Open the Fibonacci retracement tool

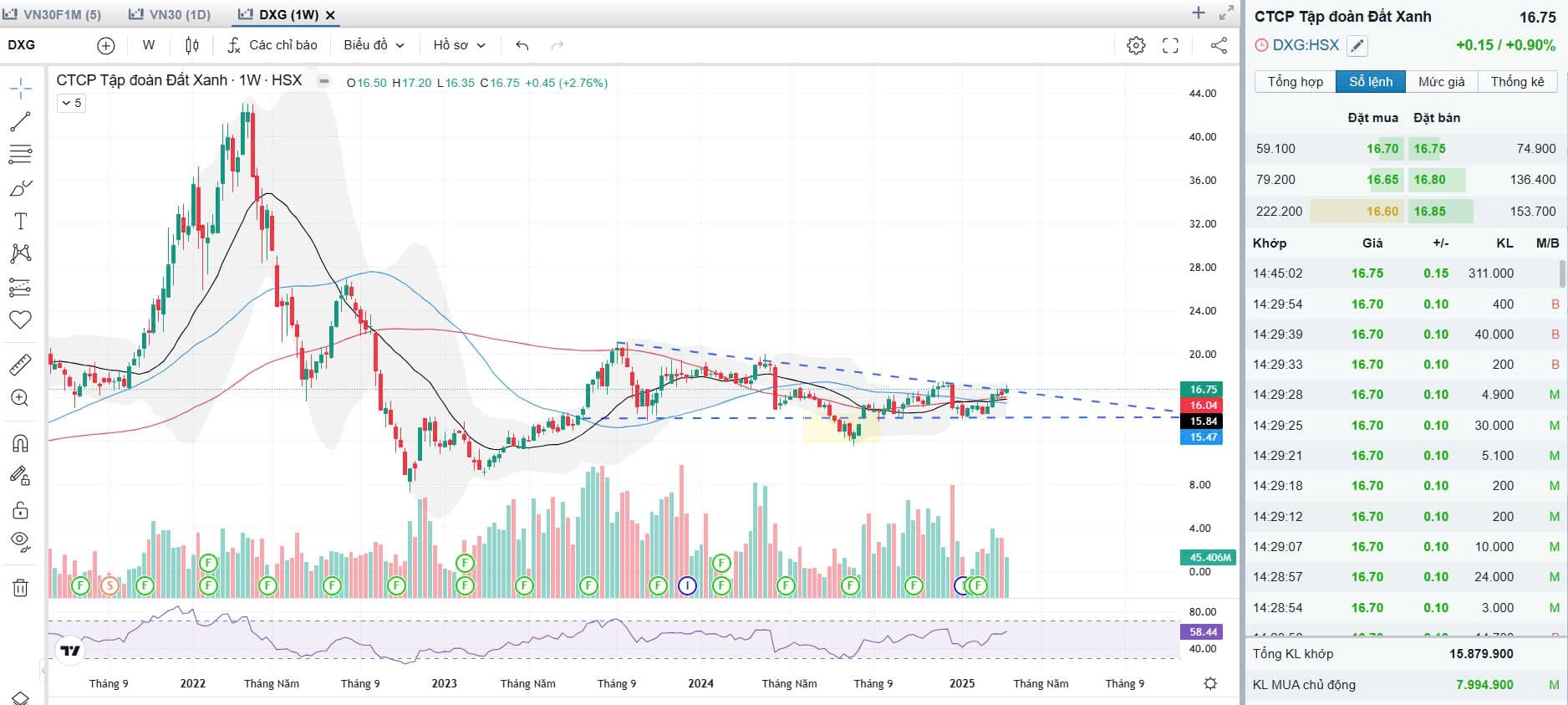pos(20,155)
